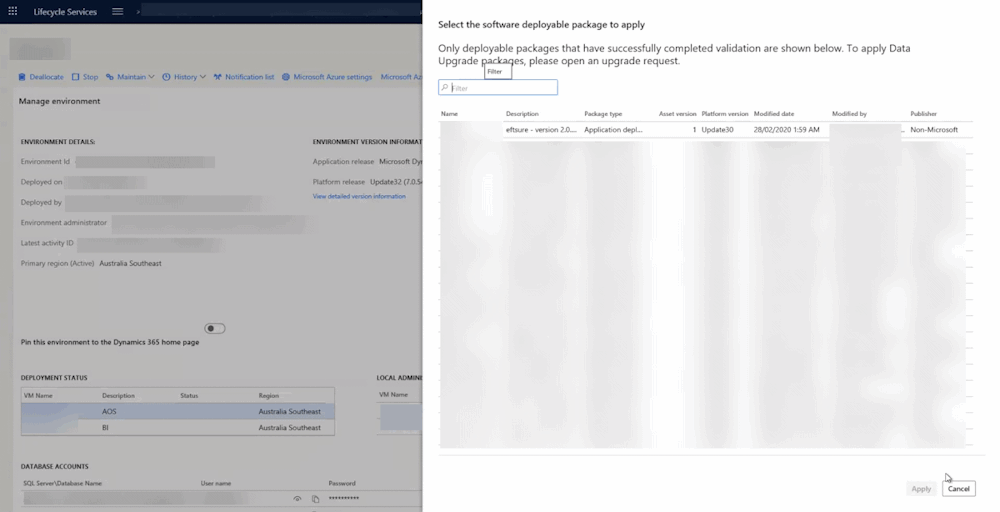The image size is (1000, 512).
Task: Click the Lifecycle Services title
Action: tap(65, 11)
